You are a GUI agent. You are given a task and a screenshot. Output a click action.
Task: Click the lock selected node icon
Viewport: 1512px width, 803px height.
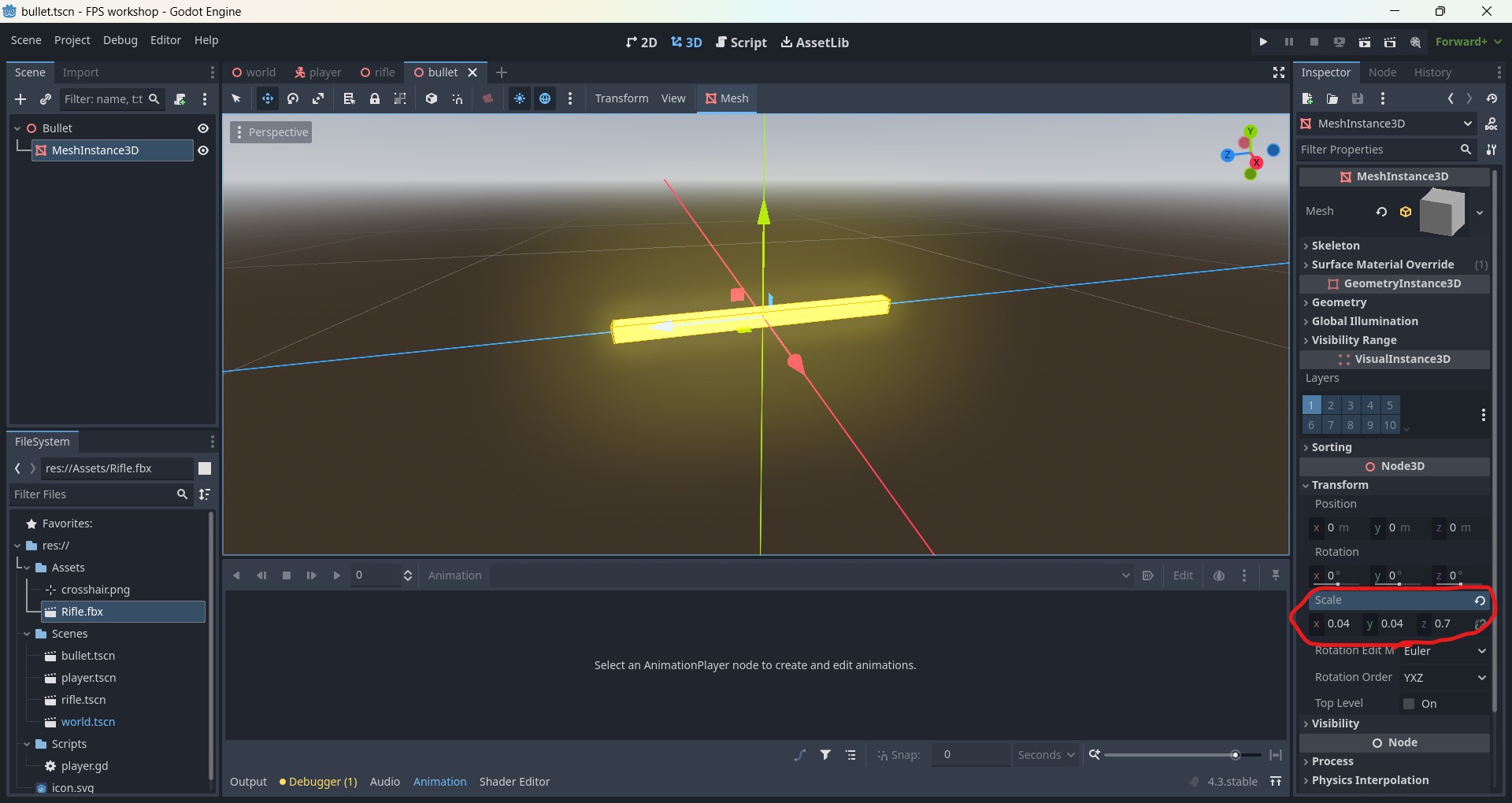tap(375, 98)
